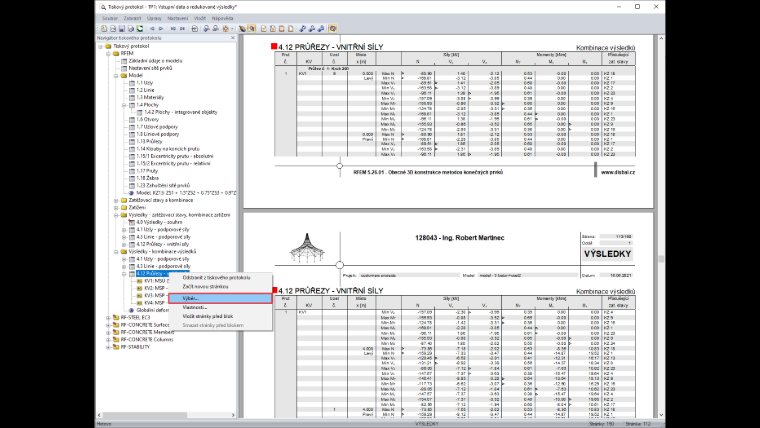Click the highlighted help icon at toolbar end

[x=332, y=29]
